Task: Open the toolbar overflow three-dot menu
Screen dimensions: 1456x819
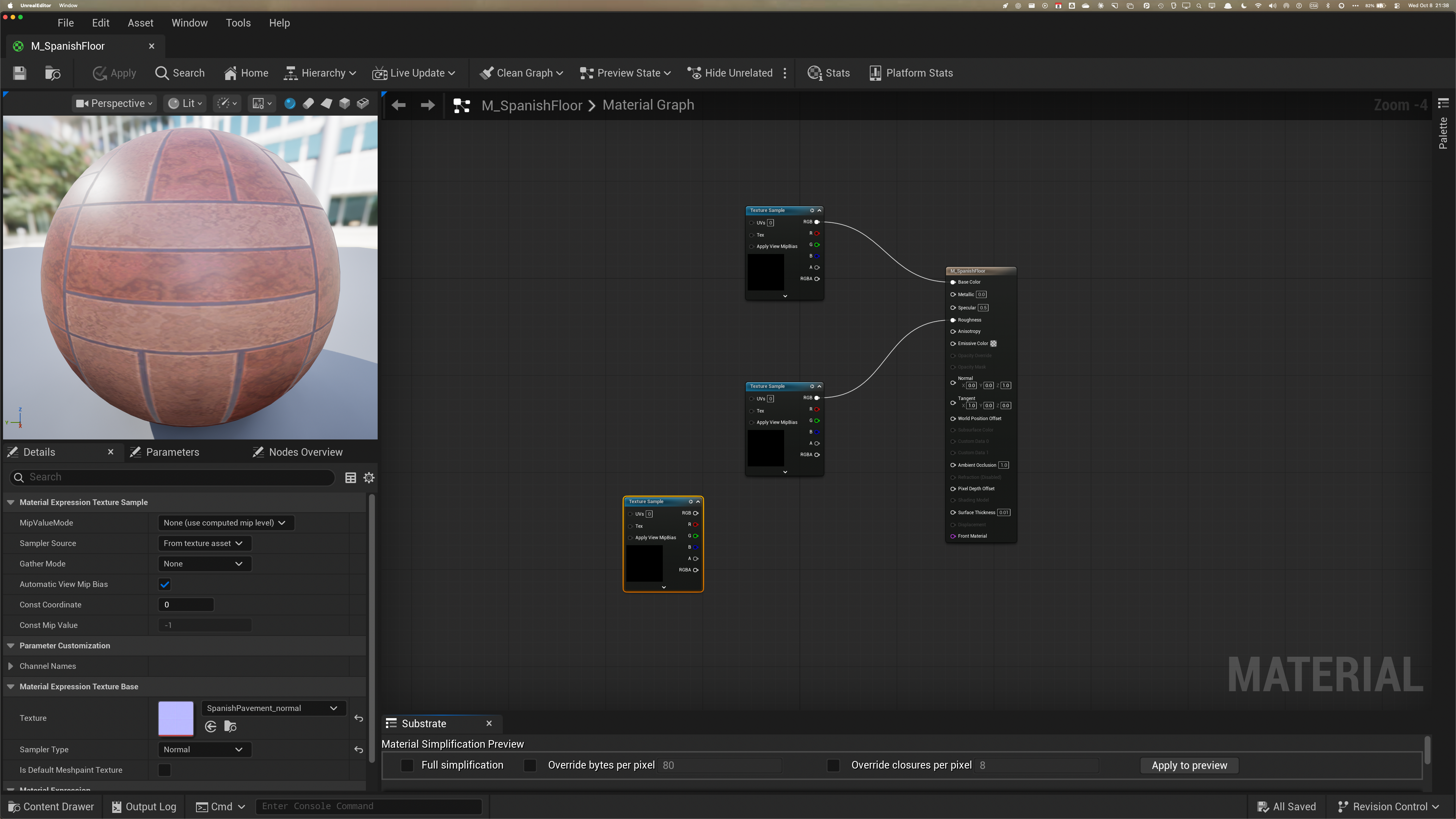Action: point(784,73)
